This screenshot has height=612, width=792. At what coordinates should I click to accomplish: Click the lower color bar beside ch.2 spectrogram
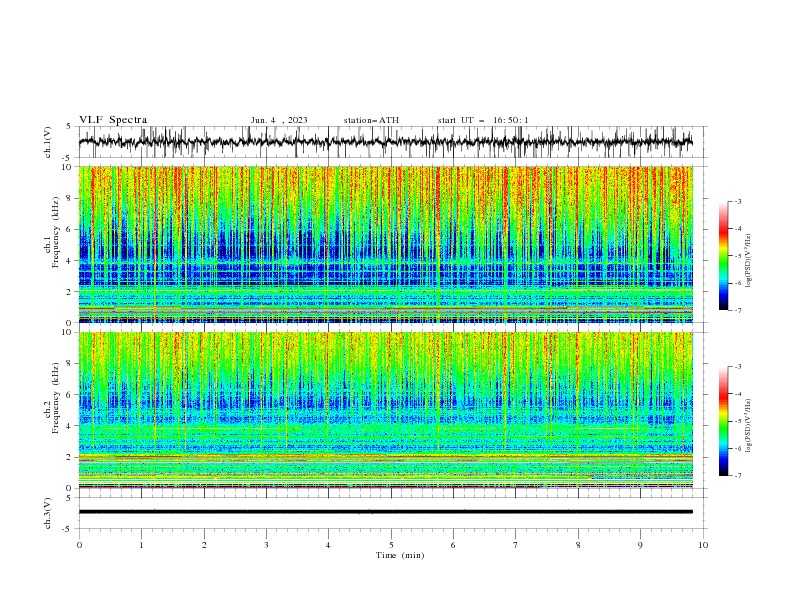[x=724, y=421]
